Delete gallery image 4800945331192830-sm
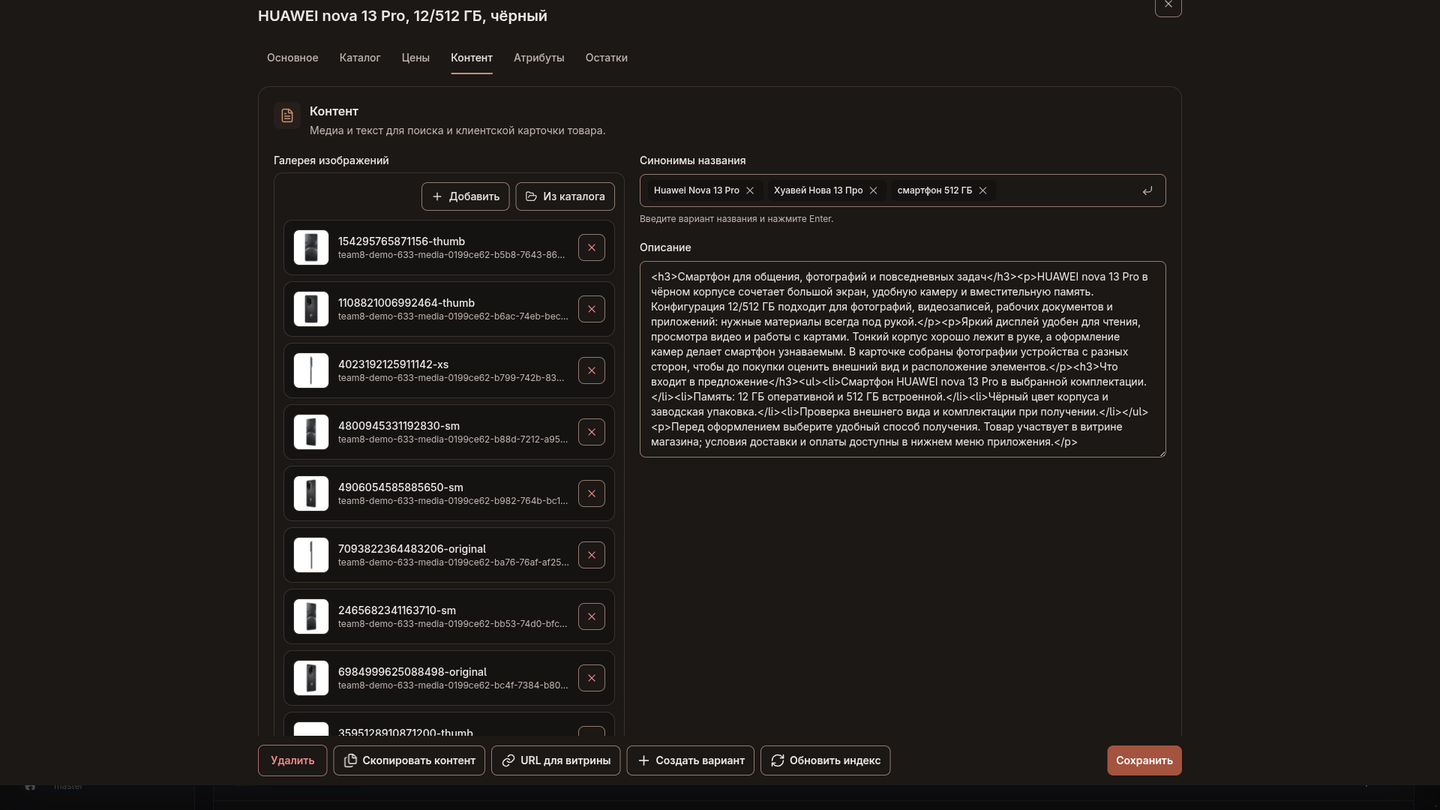 point(591,432)
